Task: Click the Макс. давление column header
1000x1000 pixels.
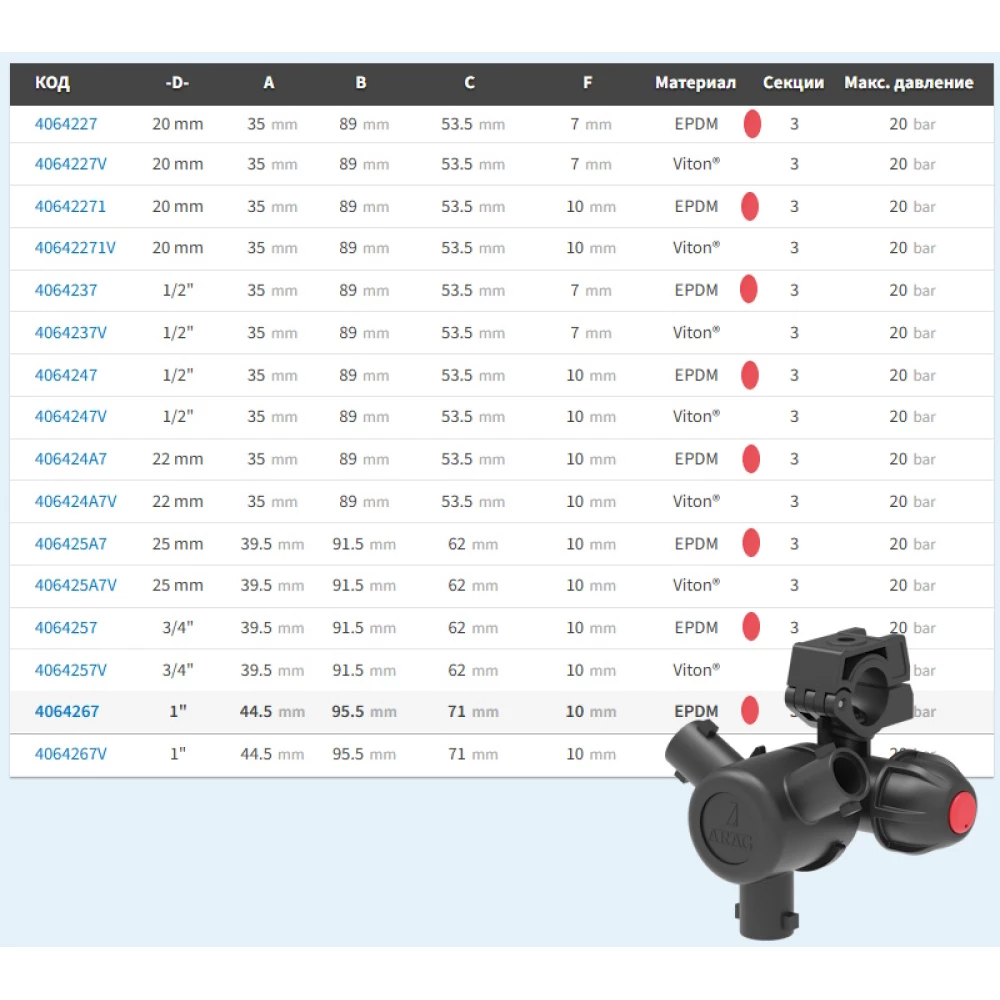Action: click(908, 83)
